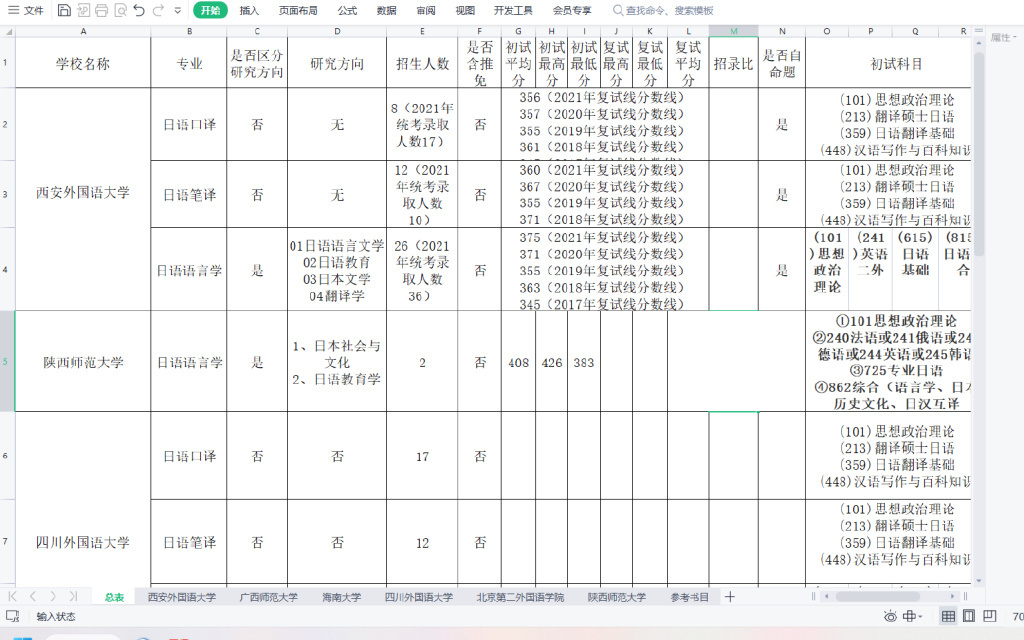Open the 北京第二外国语学院 sheet tab

pos(520,597)
